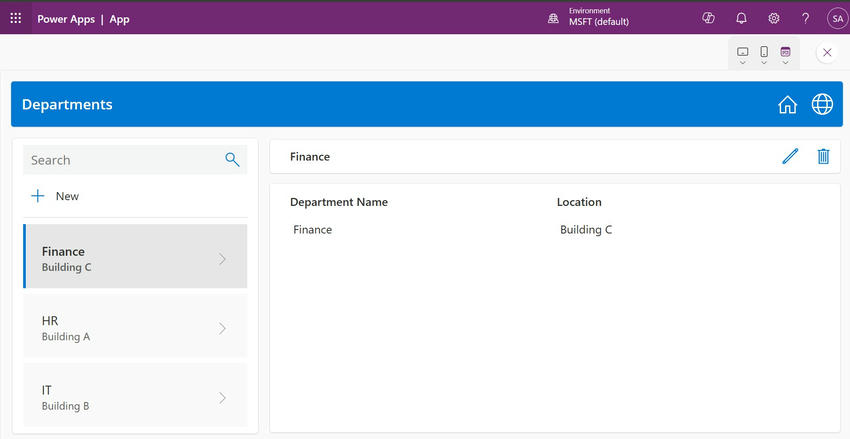Image resolution: width=850 pixels, height=439 pixels.
Task: Click the Departments header title
Action: point(67,104)
